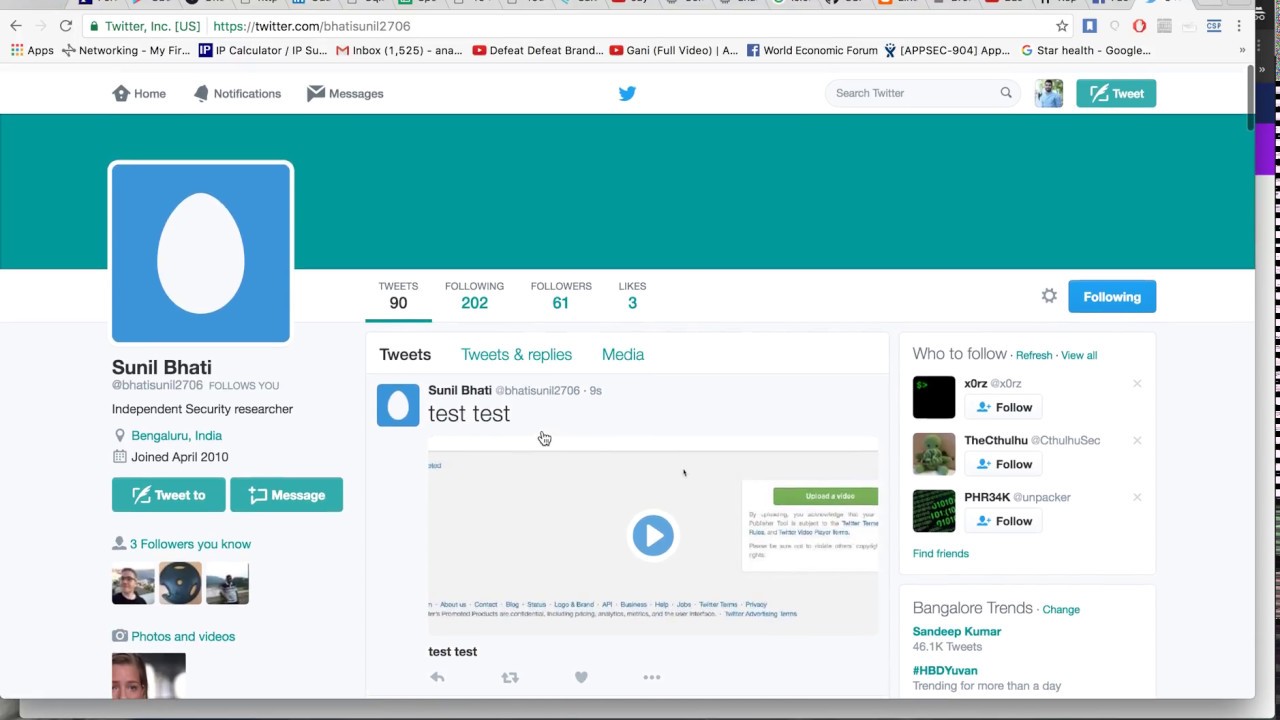Open the Chrome three-dot menu
The height and width of the screenshot is (720, 1280).
[x=1239, y=26]
